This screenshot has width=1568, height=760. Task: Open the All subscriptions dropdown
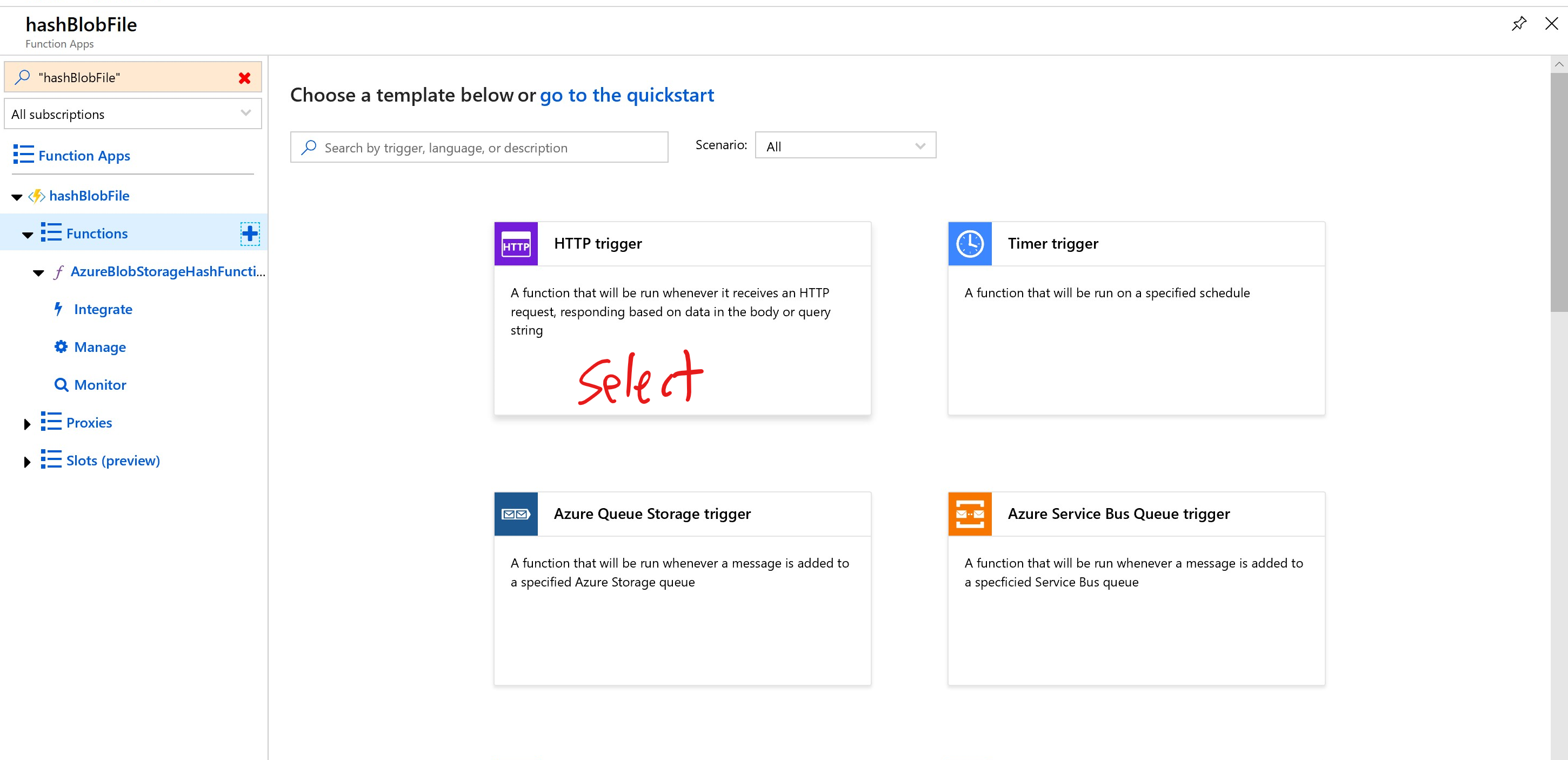133,114
